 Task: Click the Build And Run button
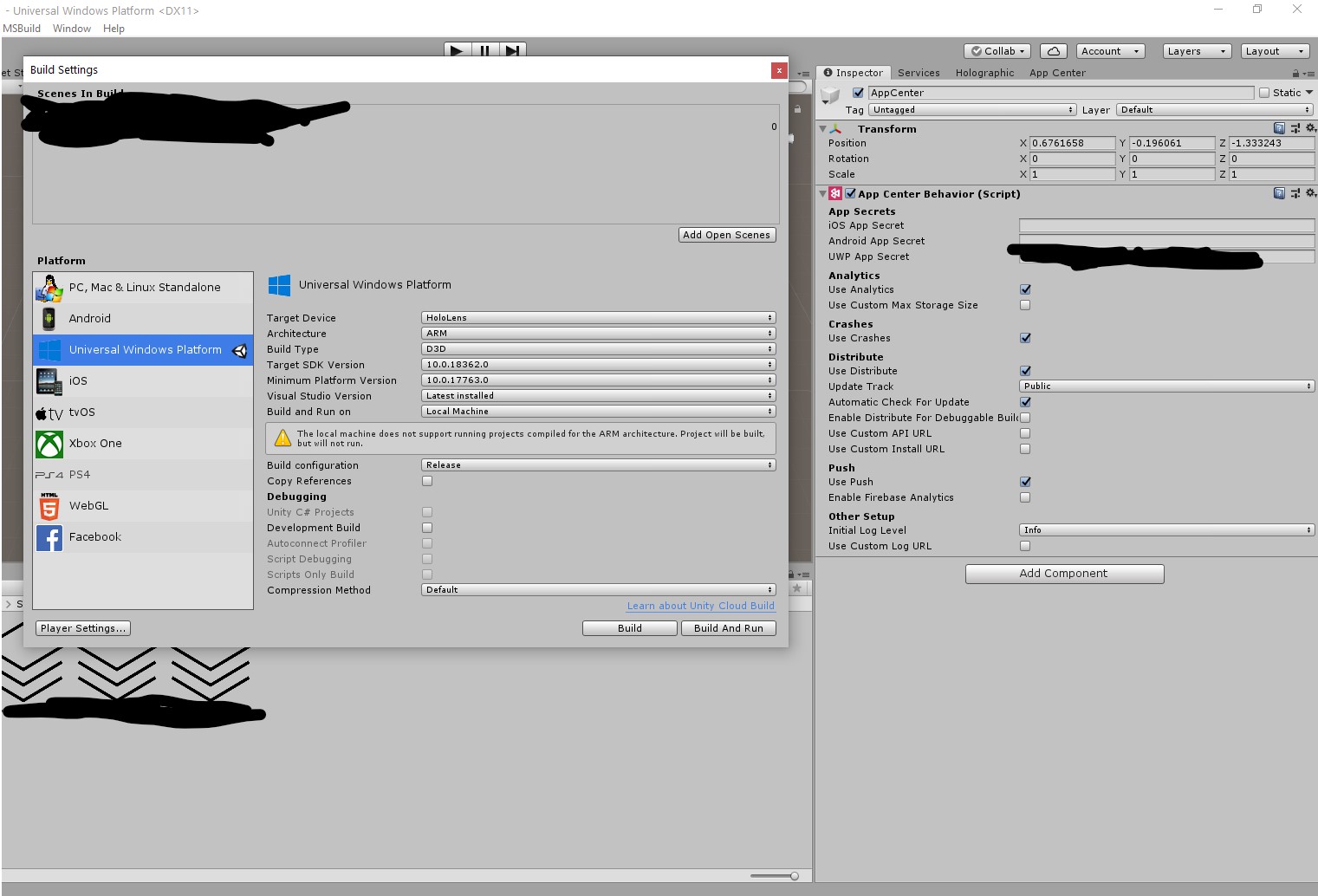pos(728,628)
